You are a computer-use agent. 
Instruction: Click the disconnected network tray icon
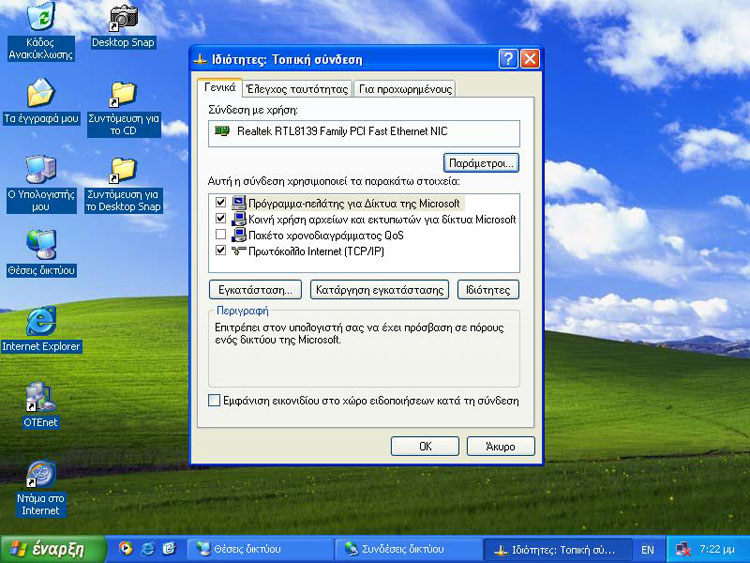click(683, 549)
